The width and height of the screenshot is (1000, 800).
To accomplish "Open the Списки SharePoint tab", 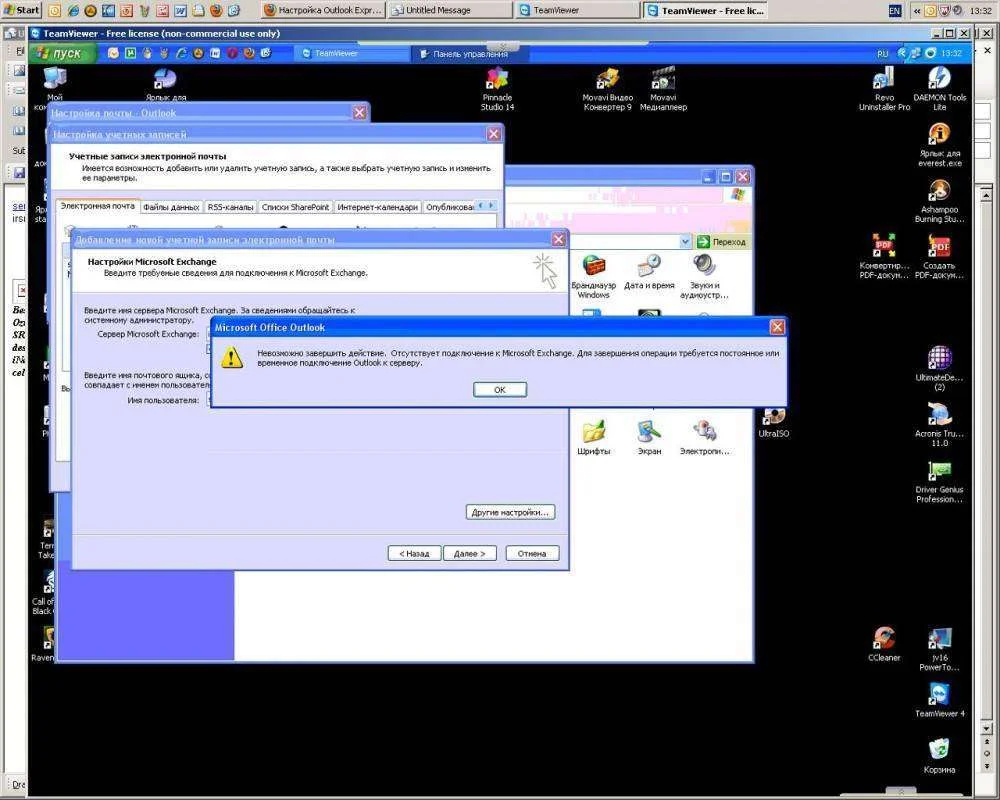I will (x=295, y=207).
